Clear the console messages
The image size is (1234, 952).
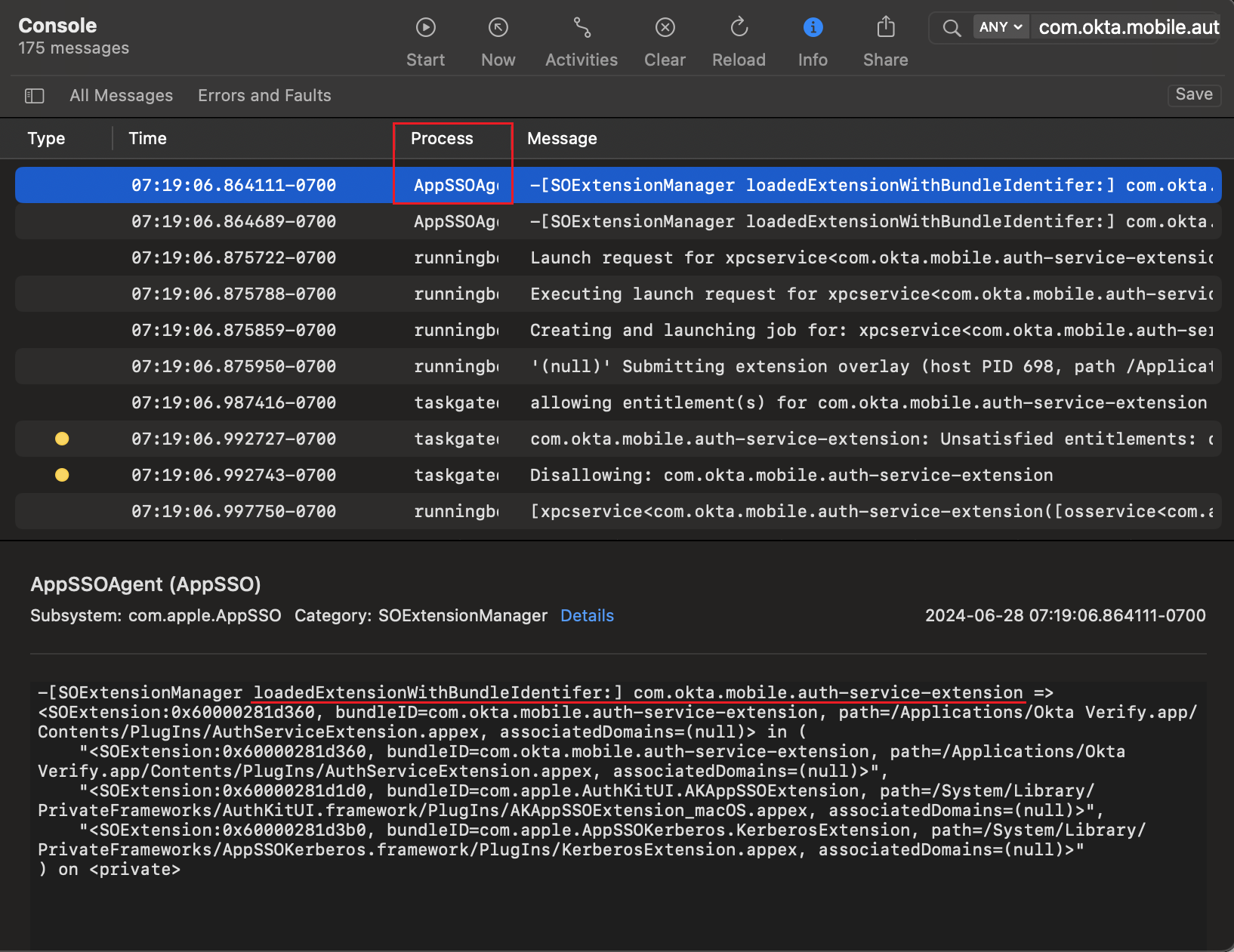[x=665, y=27]
